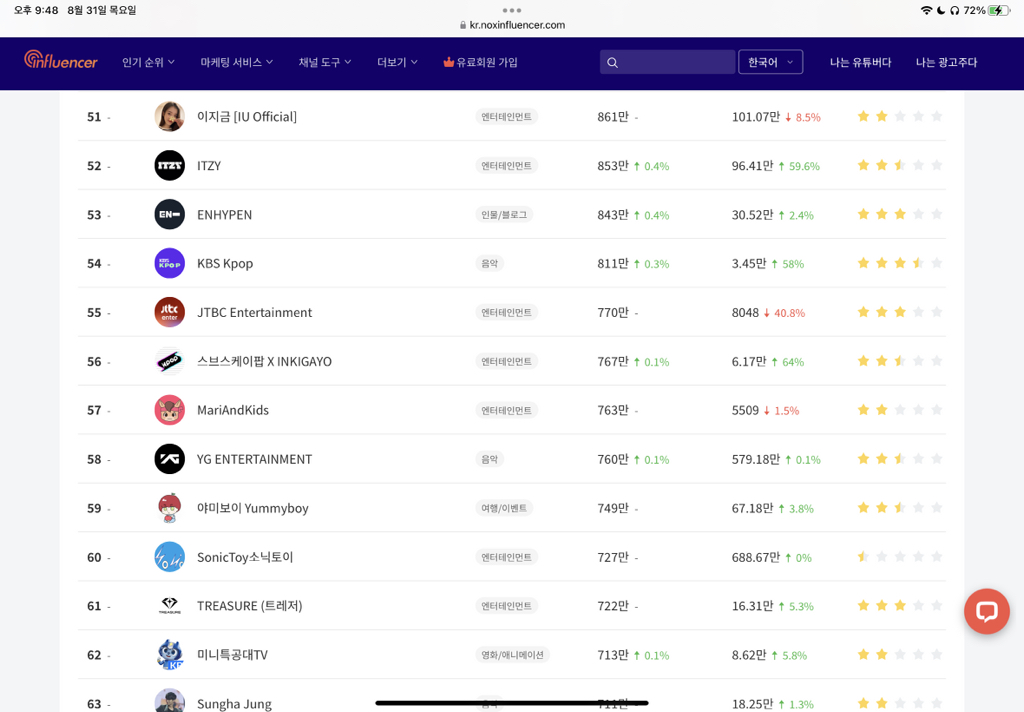The width and height of the screenshot is (1024, 712).
Task: Tap the battery status icon
Action: click(x=999, y=10)
